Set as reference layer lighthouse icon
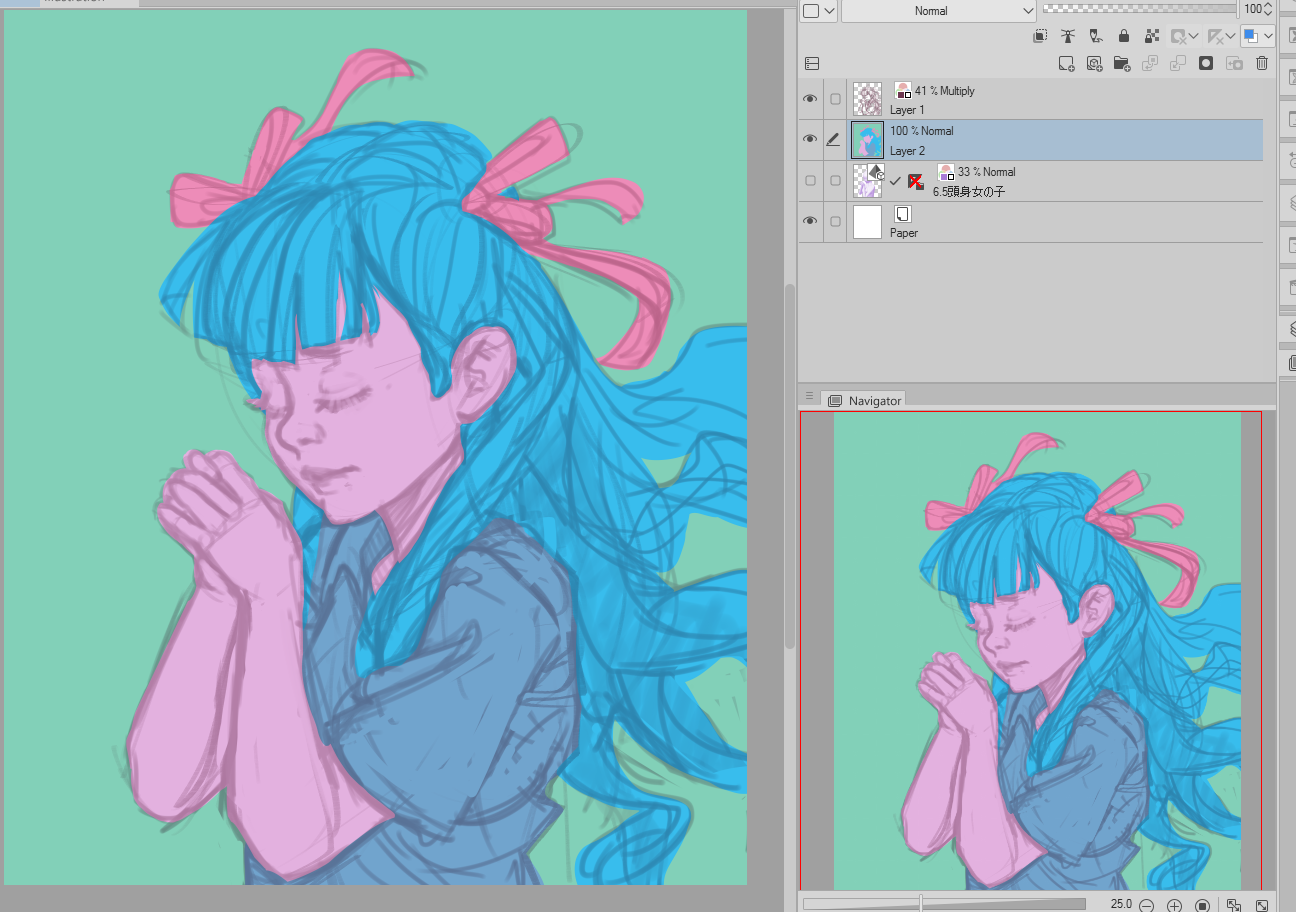This screenshot has height=912, width=1296. pos(1068,36)
